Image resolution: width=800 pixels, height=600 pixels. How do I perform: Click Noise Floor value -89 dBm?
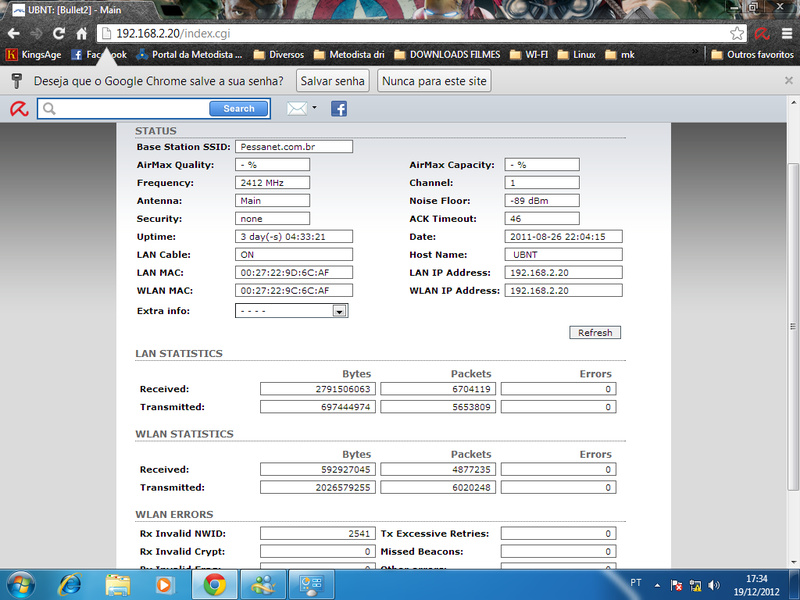542,201
